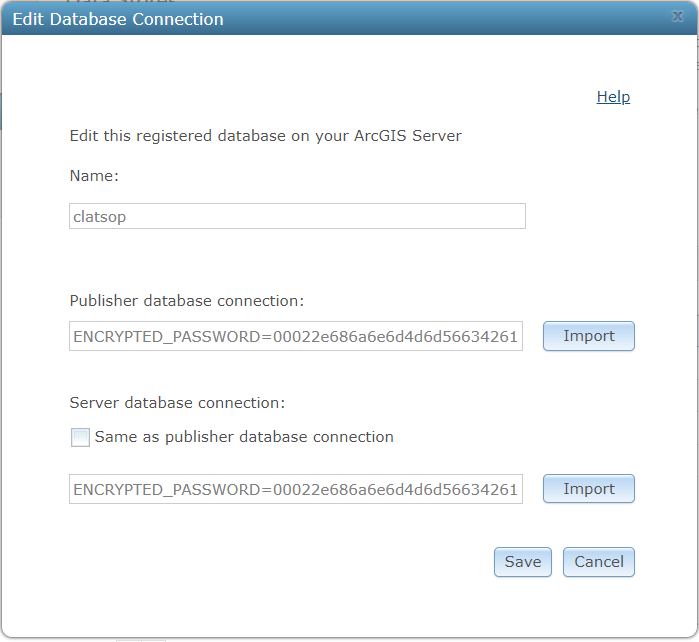Click blank dialog area left of Help

click(350, 97)
